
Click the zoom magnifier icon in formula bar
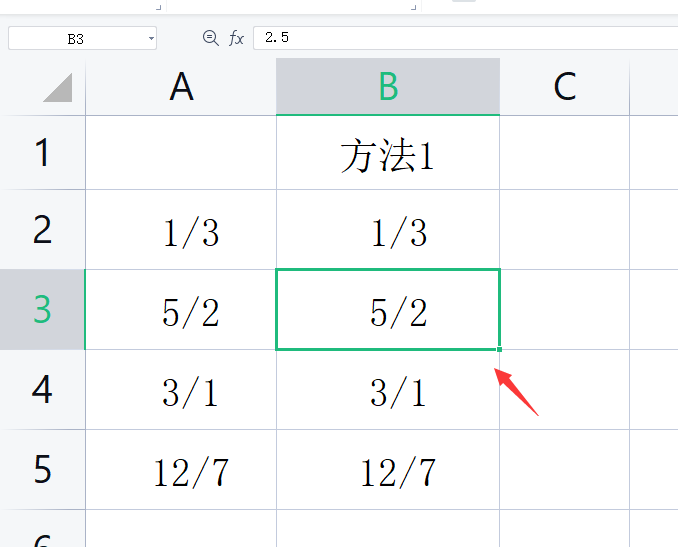coord(210,38)
